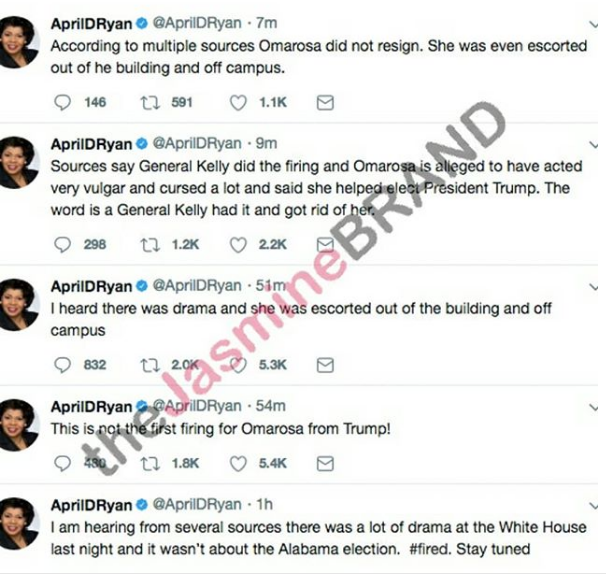Share the 51m tweet using the envelope icon
Screen dimensions: 606x574
(325, 365)
